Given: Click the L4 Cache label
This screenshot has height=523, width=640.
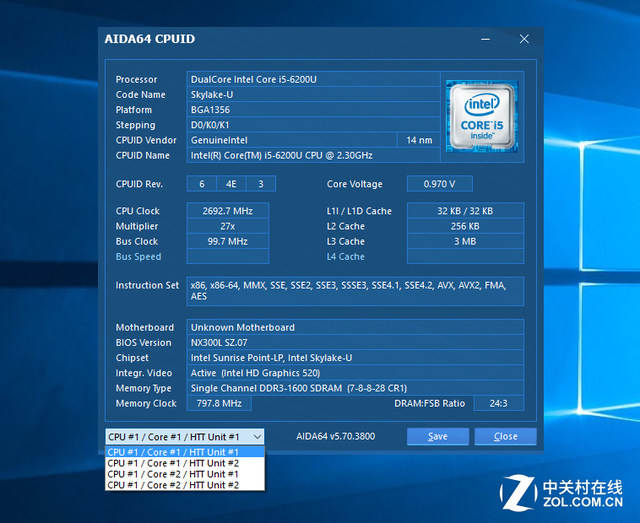Looking at the screenshot, I should point(345,256).
